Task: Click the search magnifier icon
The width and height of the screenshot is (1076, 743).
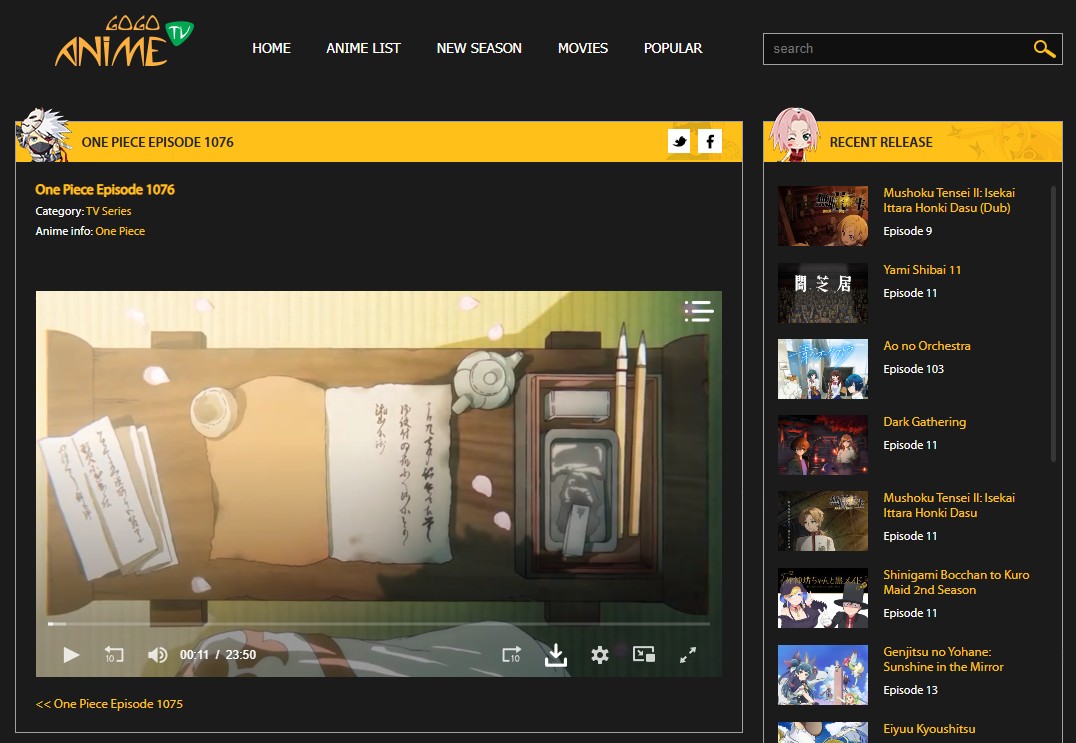Action: point(1044,49)
